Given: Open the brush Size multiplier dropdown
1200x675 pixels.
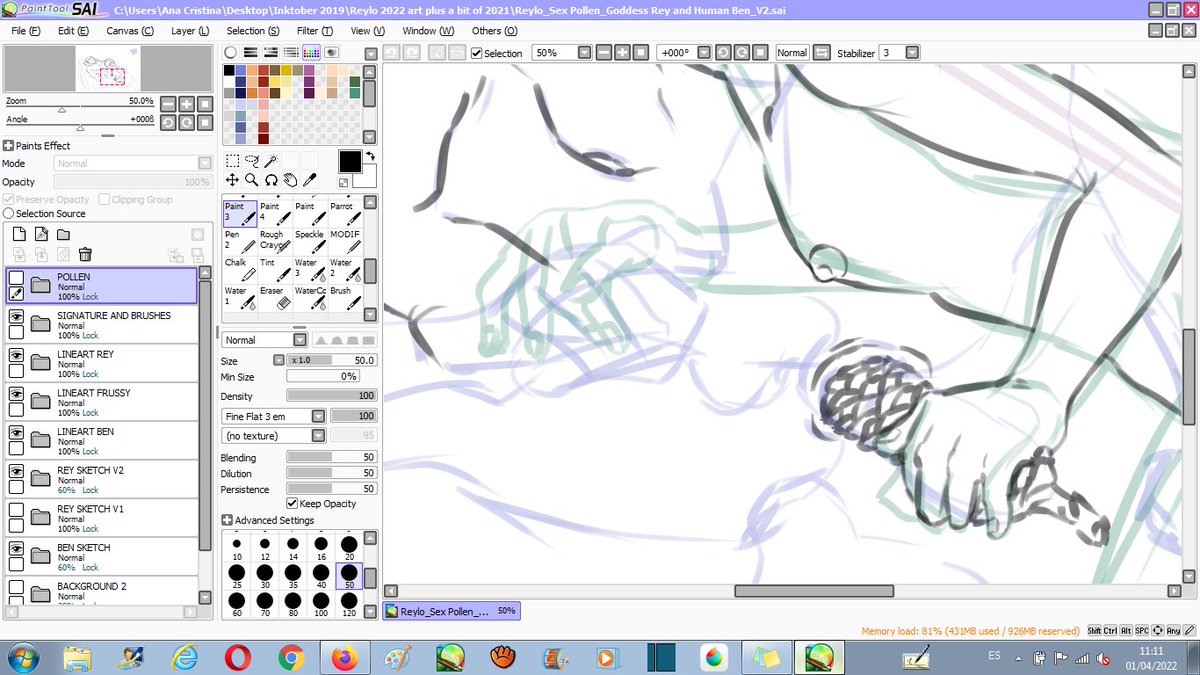Looking at the screenshot, I should (x=279, y=360).
